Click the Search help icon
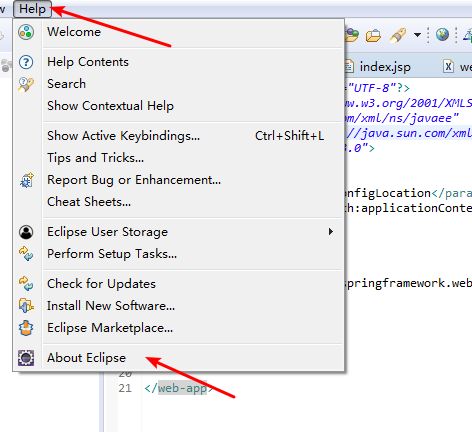This screenshot has height=432, width=472. (x=26, y=84)
